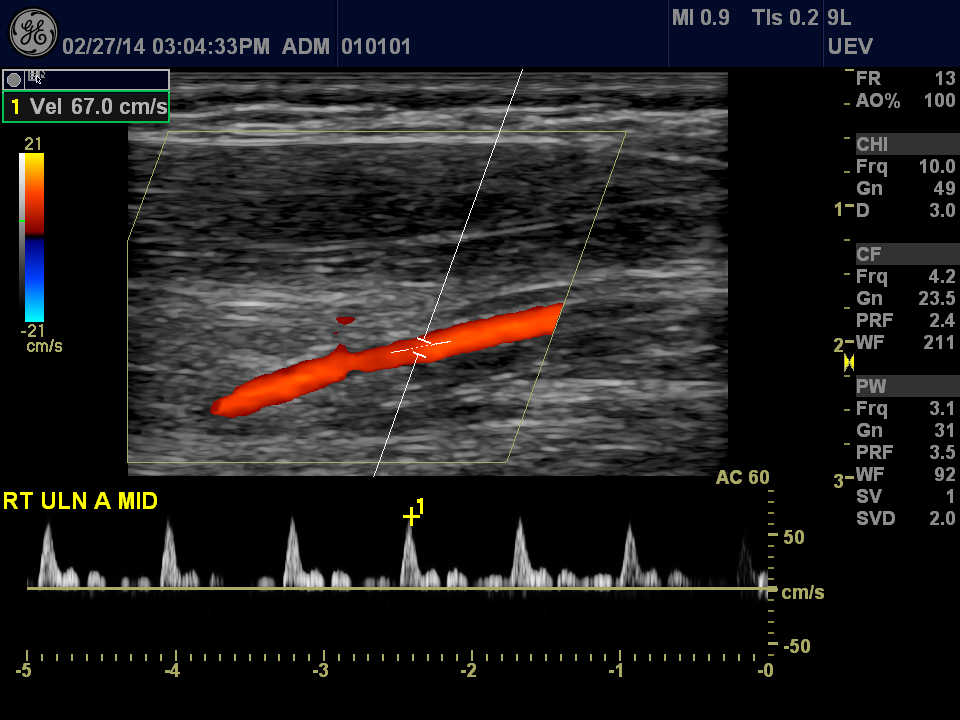960x720 pixels.
Task: Click the RT ULN A MID annotation label
Action: pos(80,501)
